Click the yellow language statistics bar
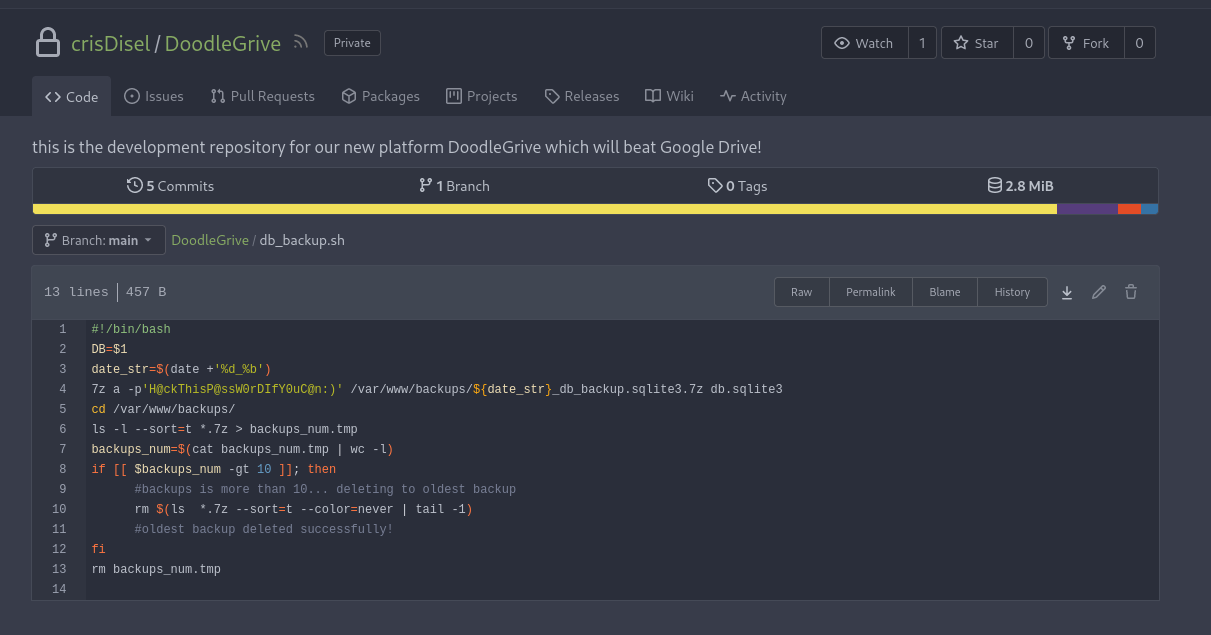 tap(545, 209)
